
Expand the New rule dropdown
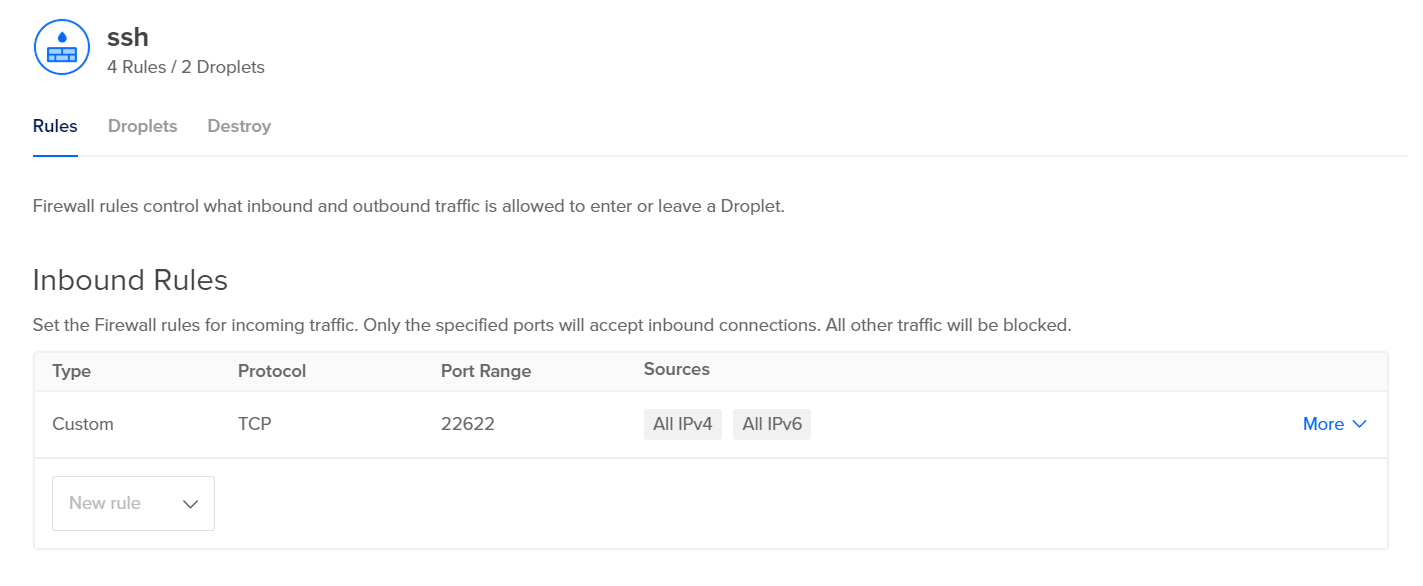(133, 503)
